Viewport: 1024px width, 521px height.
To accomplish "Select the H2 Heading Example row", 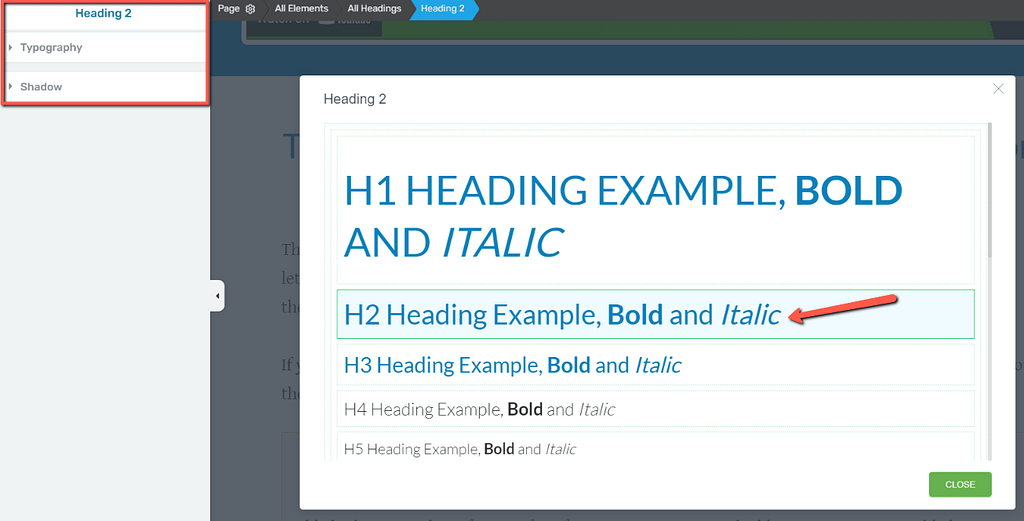I will tap(656, 314).
